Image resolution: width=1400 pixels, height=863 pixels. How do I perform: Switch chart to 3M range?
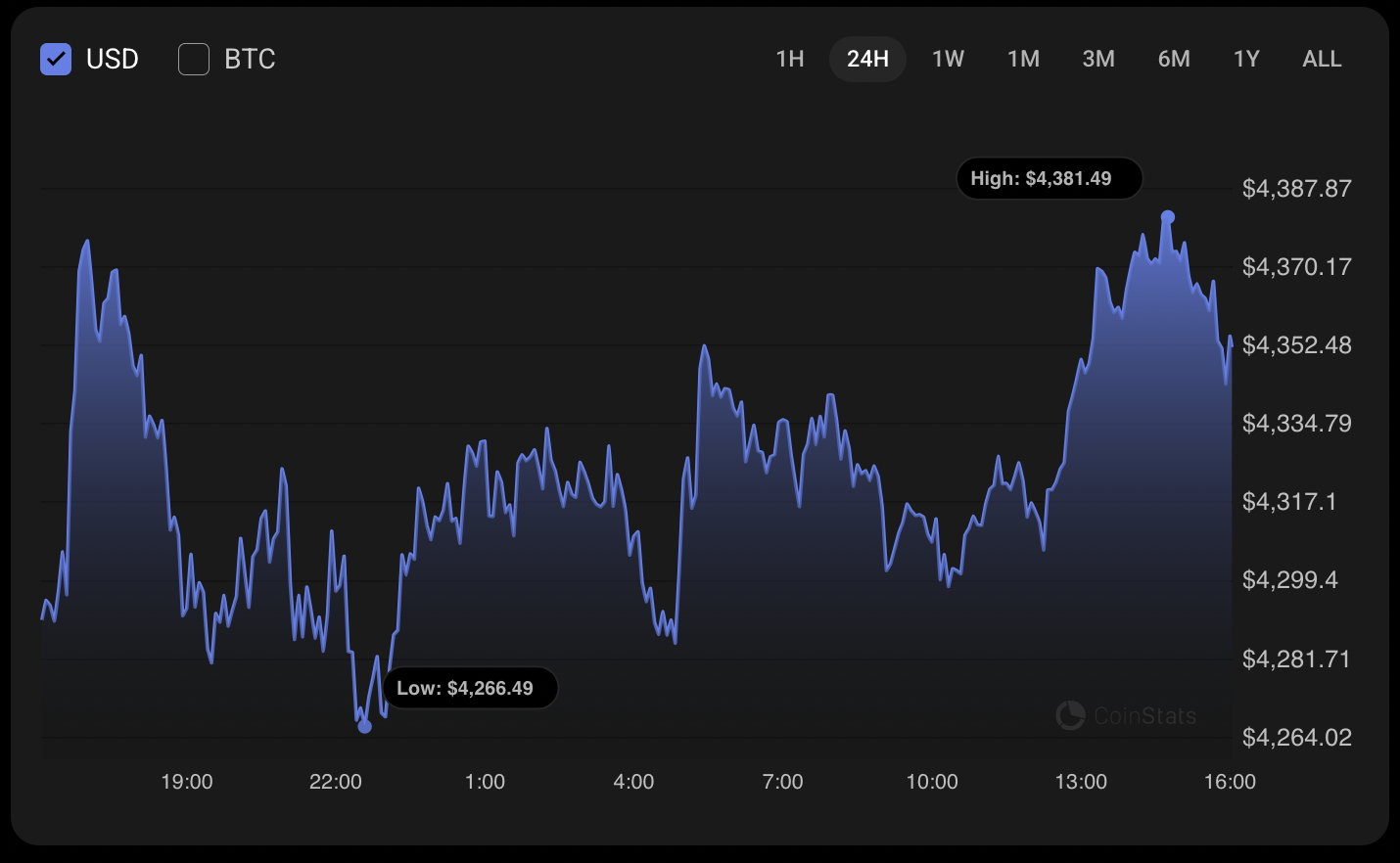(x=1098, y=59)
